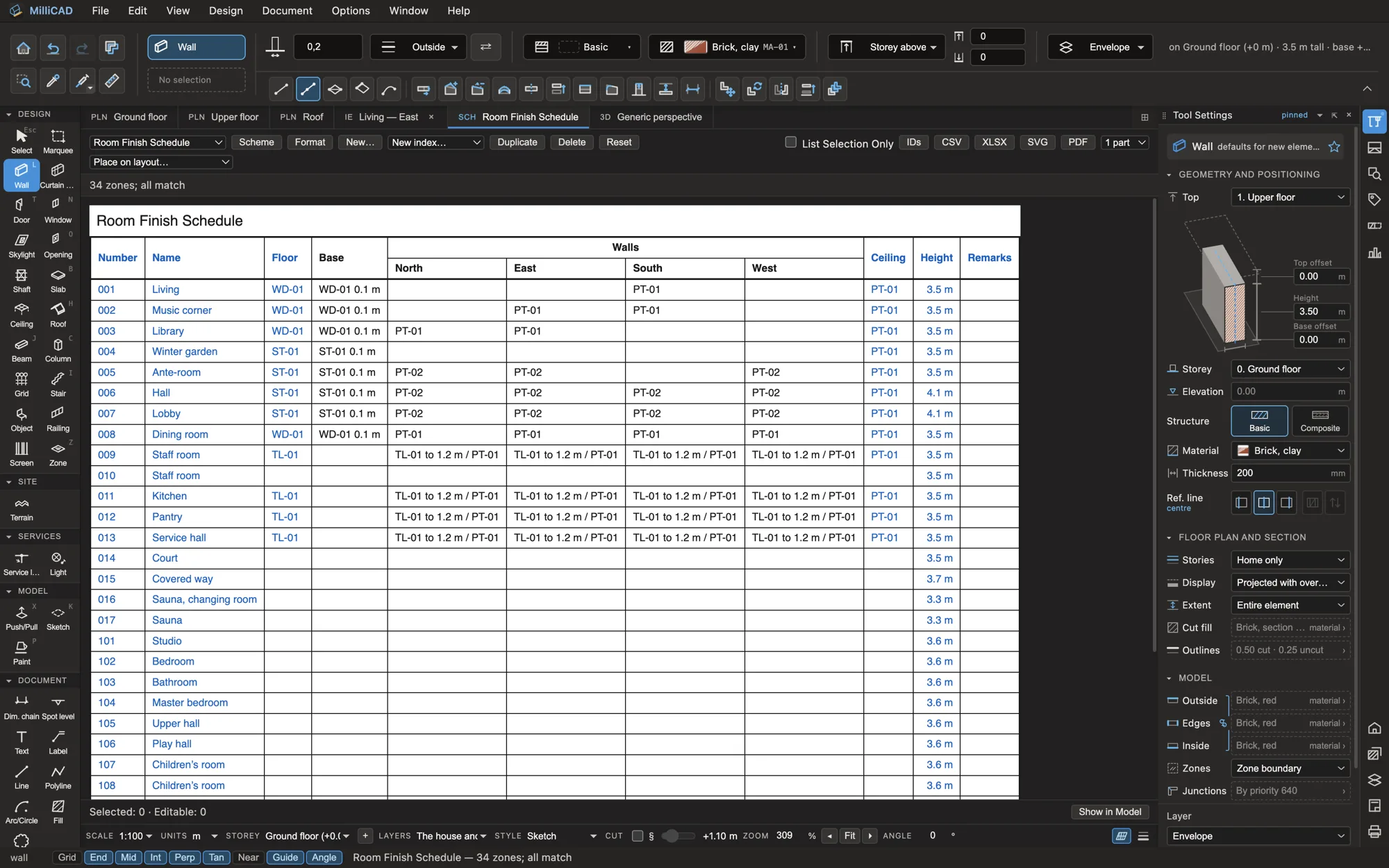This screenshot has height=868, width=1389.
Task: Select the Dim. chain tool
Action: pyautogui.click(x=22, y=707)
